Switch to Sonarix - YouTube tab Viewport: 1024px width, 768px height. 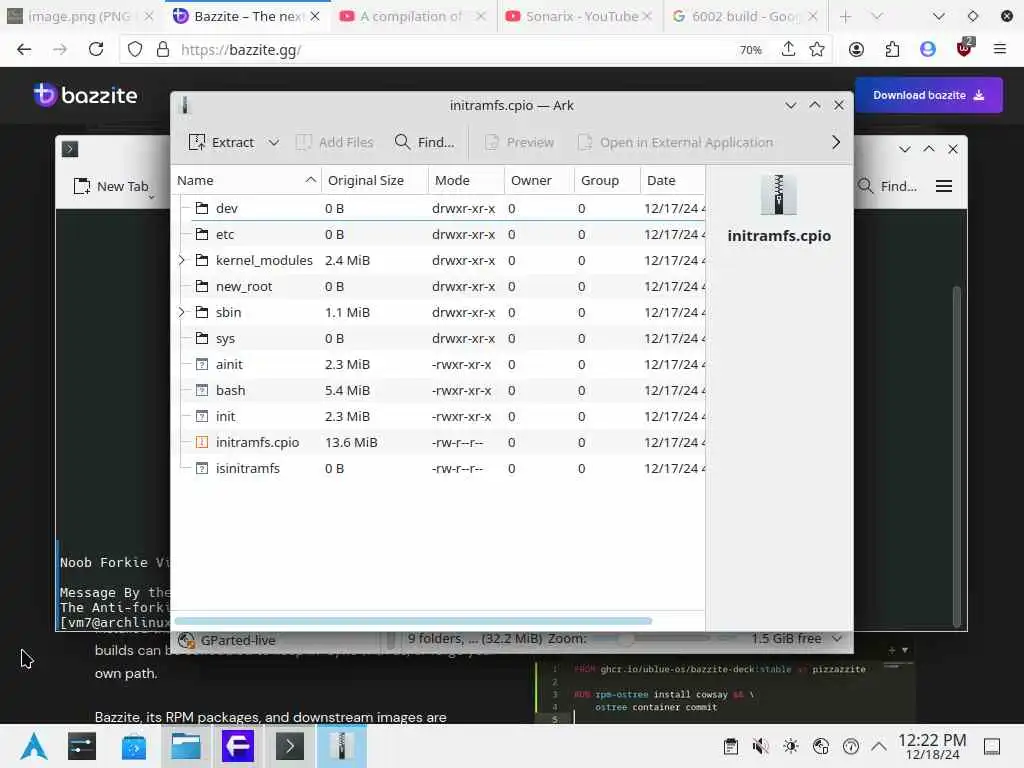click(x=579, y=16)
